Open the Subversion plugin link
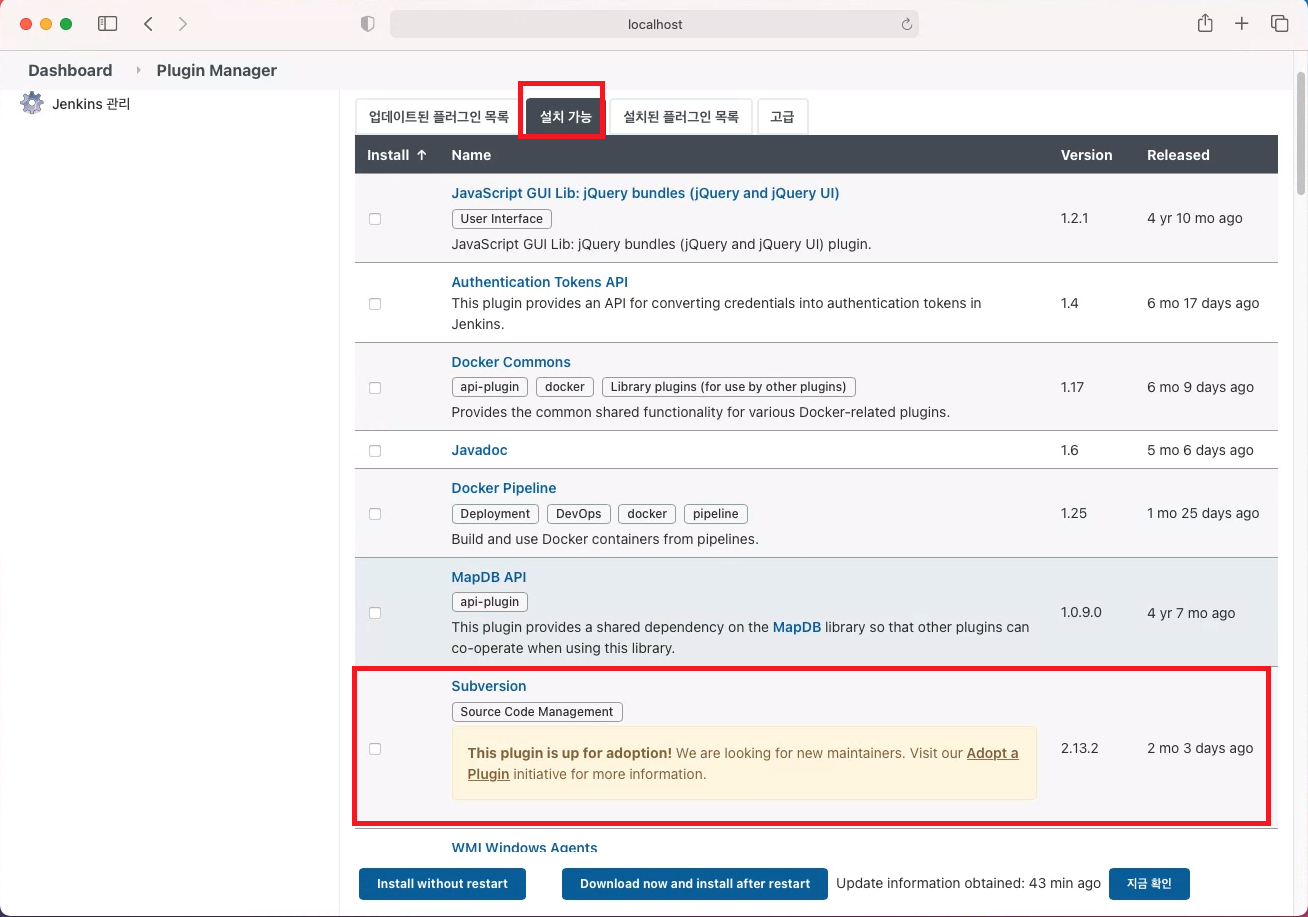The image size is (1308, 917). click(x=488, y=686)
